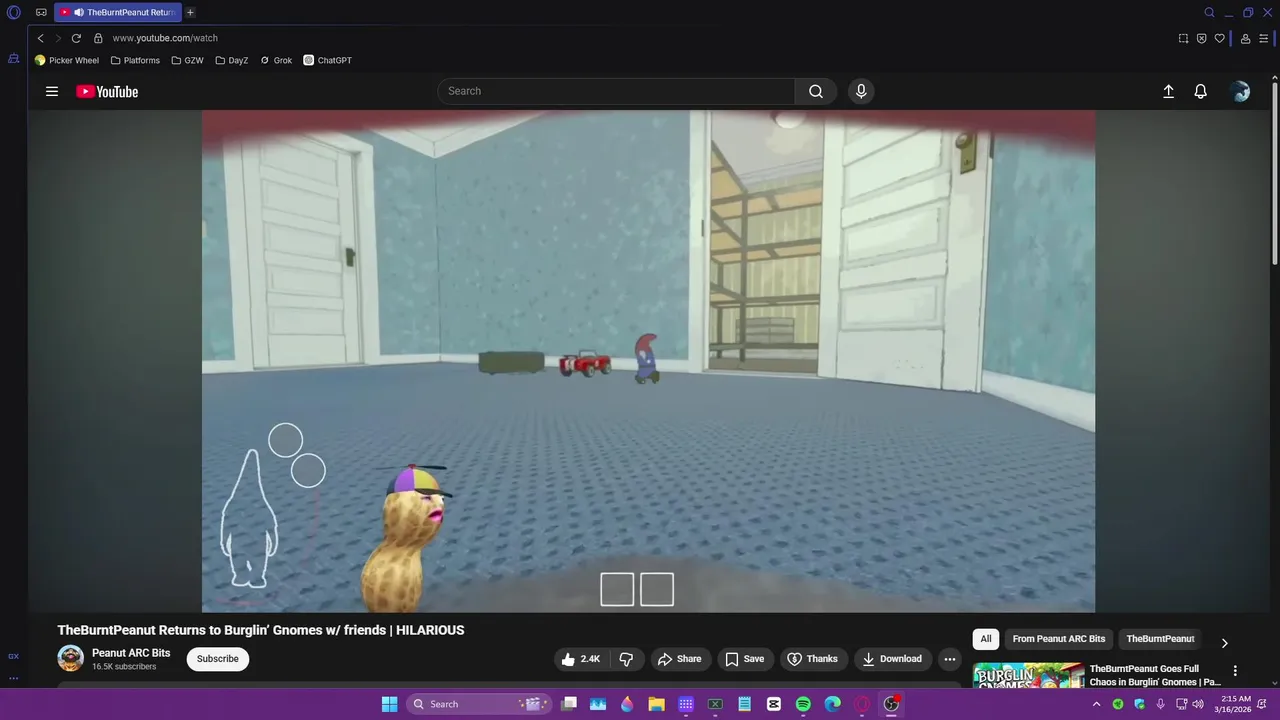Screen dimensions: 1280x720
Task: Click the YouTube search field
Action: (x=616, y=91)
